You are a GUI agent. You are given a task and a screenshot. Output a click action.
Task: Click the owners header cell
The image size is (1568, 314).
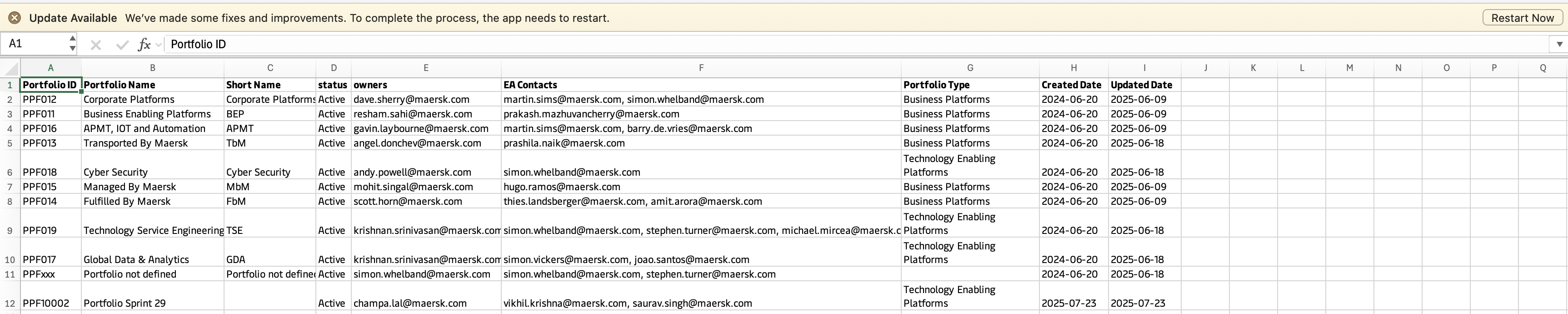click(425, 85)
